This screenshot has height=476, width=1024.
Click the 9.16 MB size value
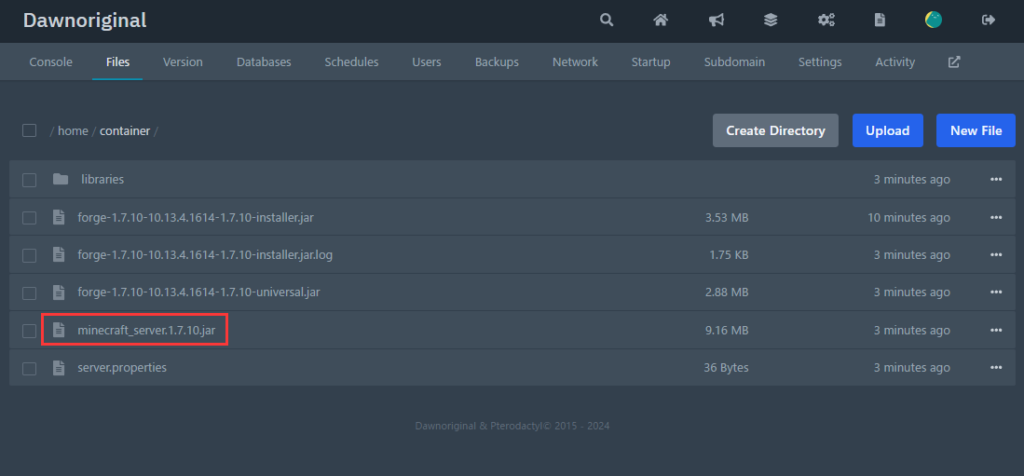click(x=727, y=330)
